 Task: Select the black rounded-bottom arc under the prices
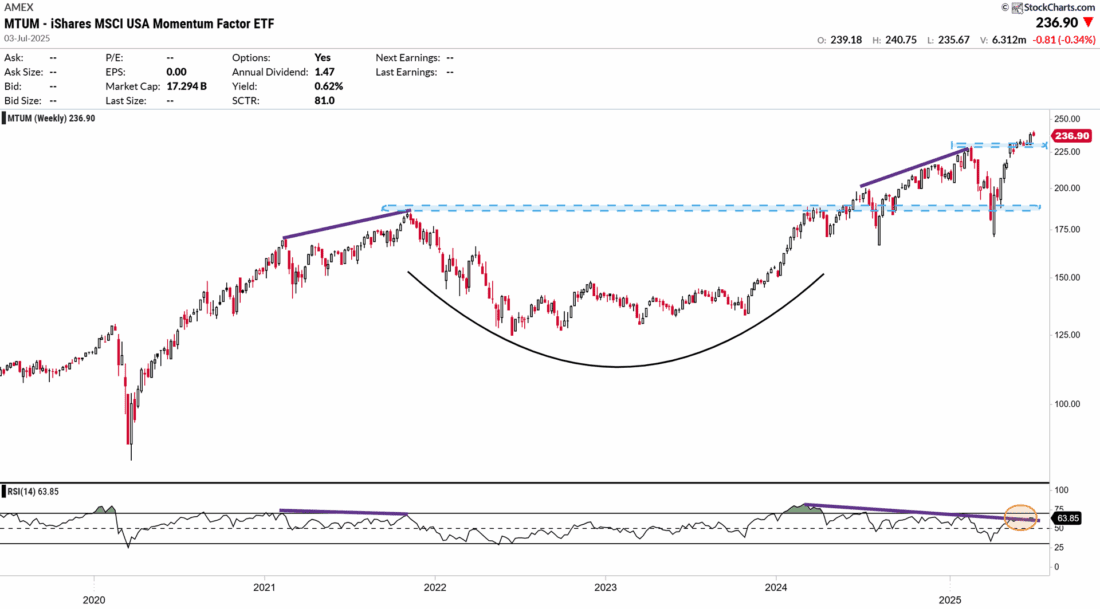tap(616, 319)
